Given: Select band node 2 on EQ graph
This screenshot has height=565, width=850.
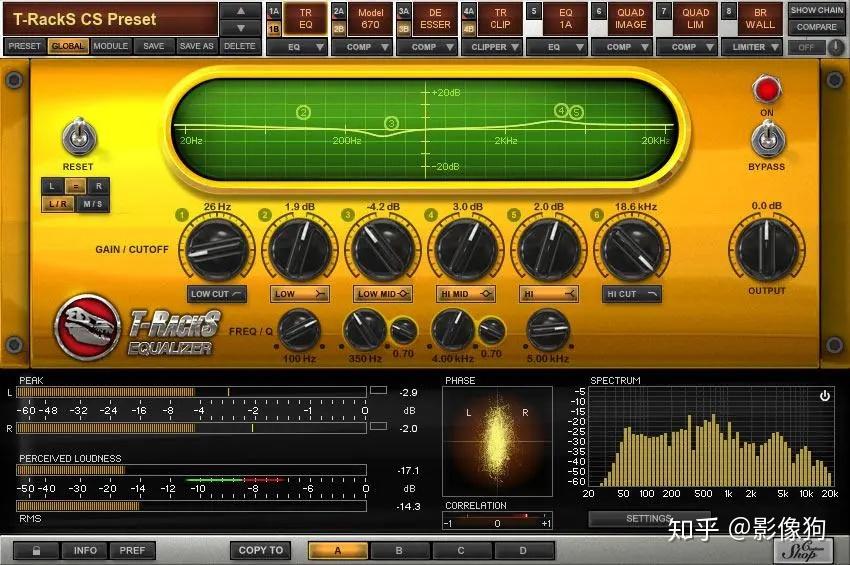Looking at the screenshot, I should tap(304, 112).
